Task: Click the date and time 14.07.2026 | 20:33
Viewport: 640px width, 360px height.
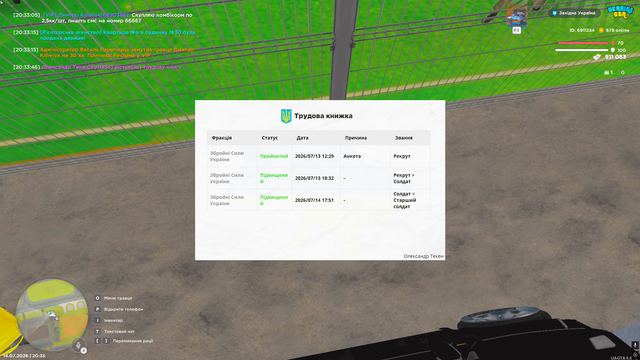Action: [24, 356]
